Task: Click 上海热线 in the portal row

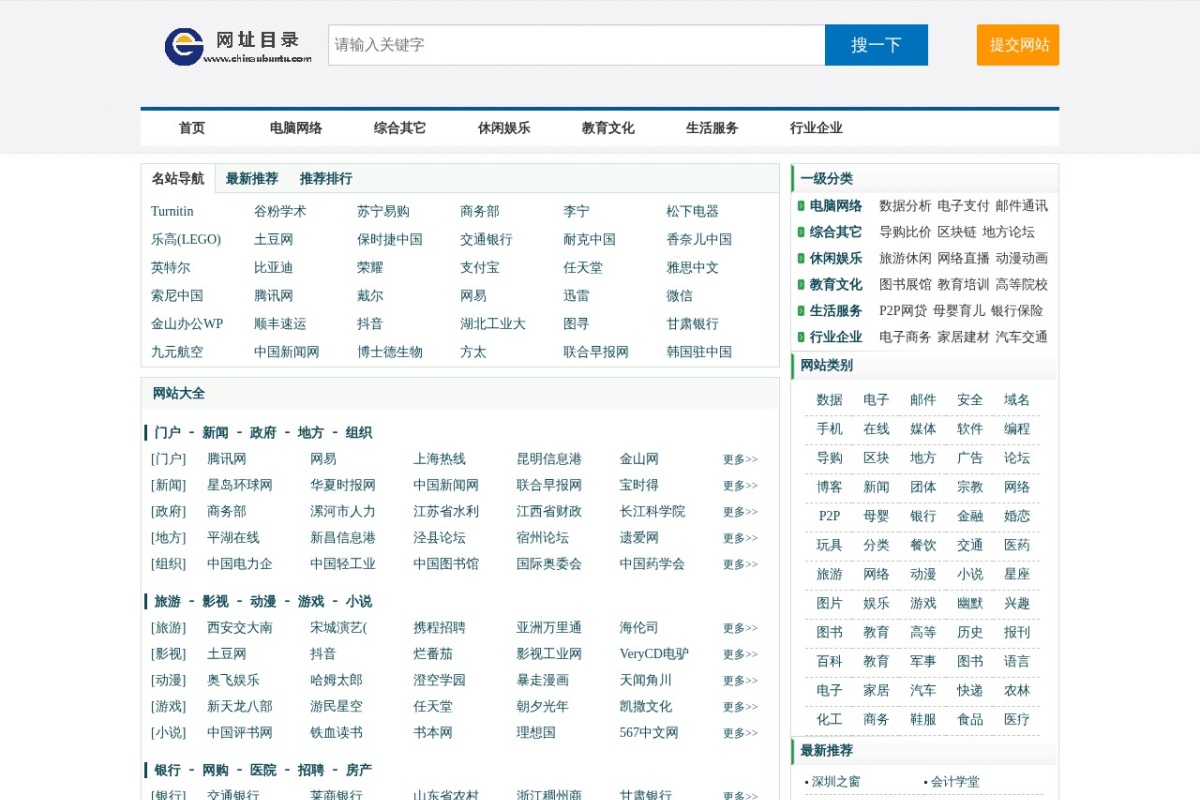Action: (x=439, y=459)
